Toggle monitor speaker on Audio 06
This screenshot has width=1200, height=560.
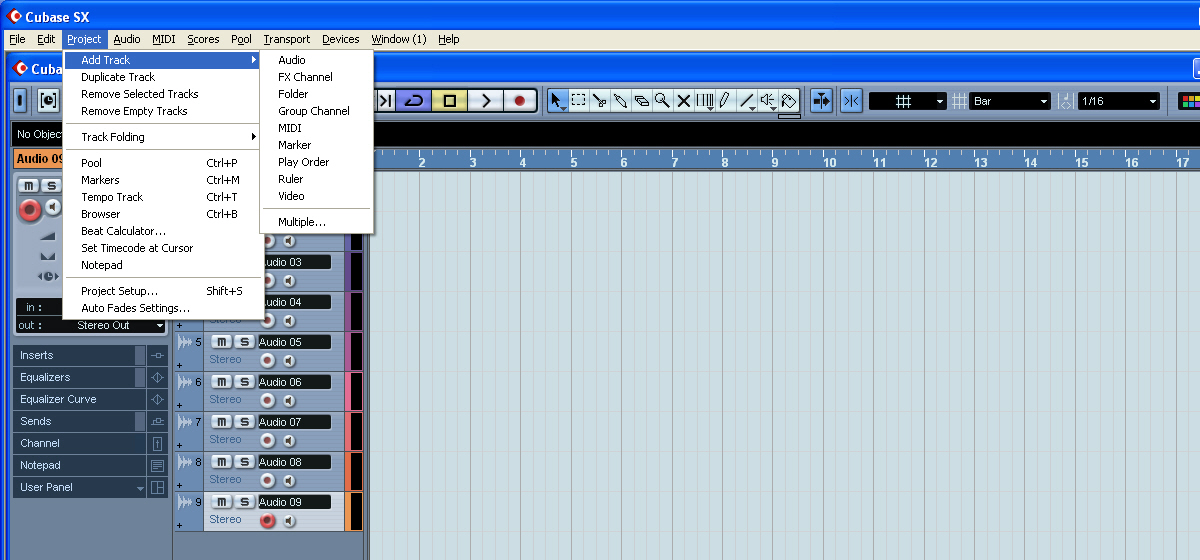[289, 400]
